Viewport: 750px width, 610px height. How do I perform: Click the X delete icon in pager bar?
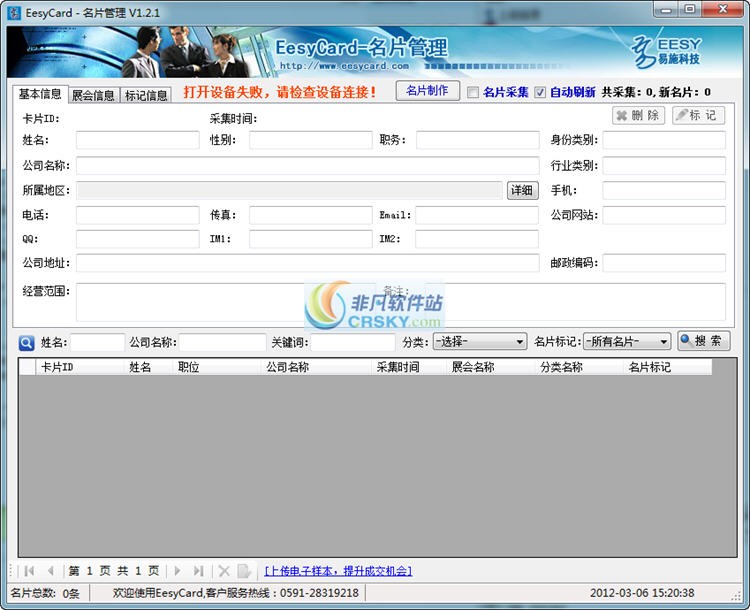pyautogui.click(x=224, y=570)
